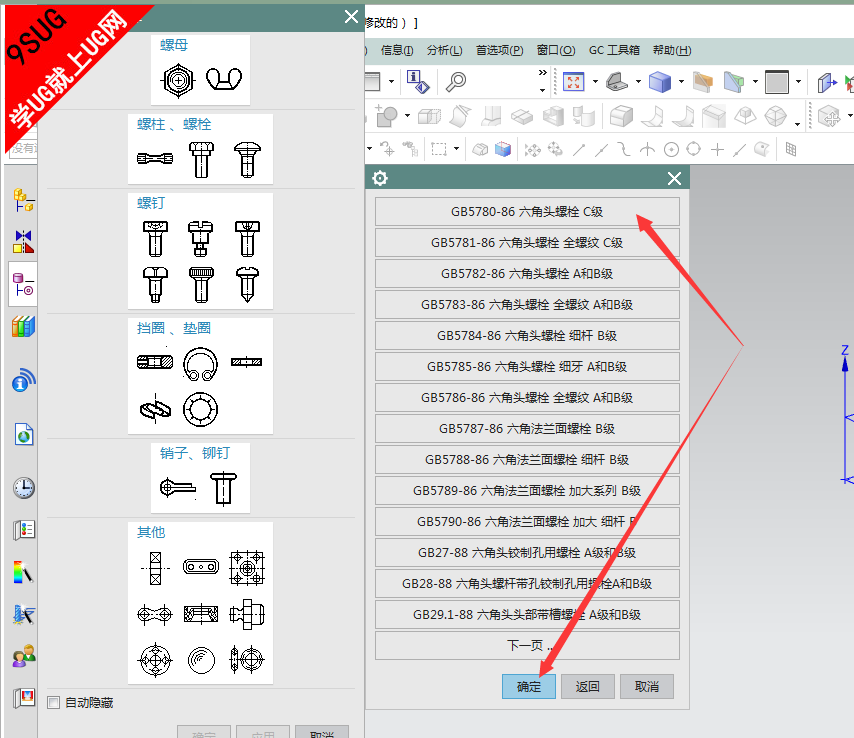Select the toothed lock washer icon under 挡圈、垫圈
Image resolution: width=854 pixels, height=738 pixels.
pyautogui.click(x=200, y=409)
